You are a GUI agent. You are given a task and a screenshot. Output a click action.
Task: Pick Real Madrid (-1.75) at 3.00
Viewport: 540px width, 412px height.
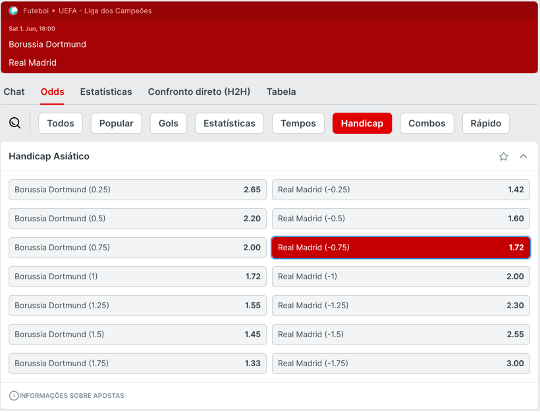tap(401, 363)
